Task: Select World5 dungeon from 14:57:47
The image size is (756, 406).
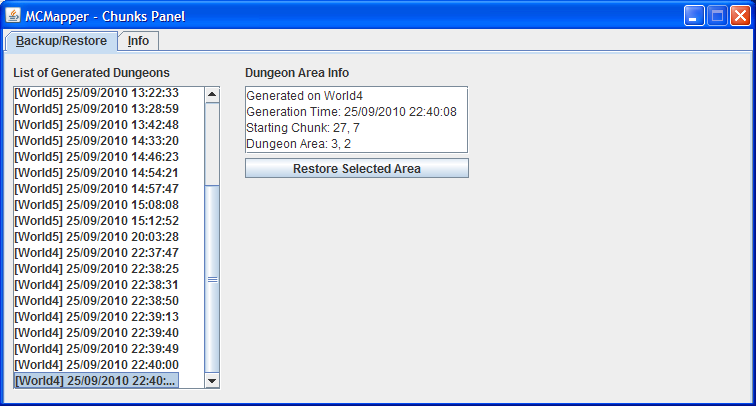Action: pos(97,189)
